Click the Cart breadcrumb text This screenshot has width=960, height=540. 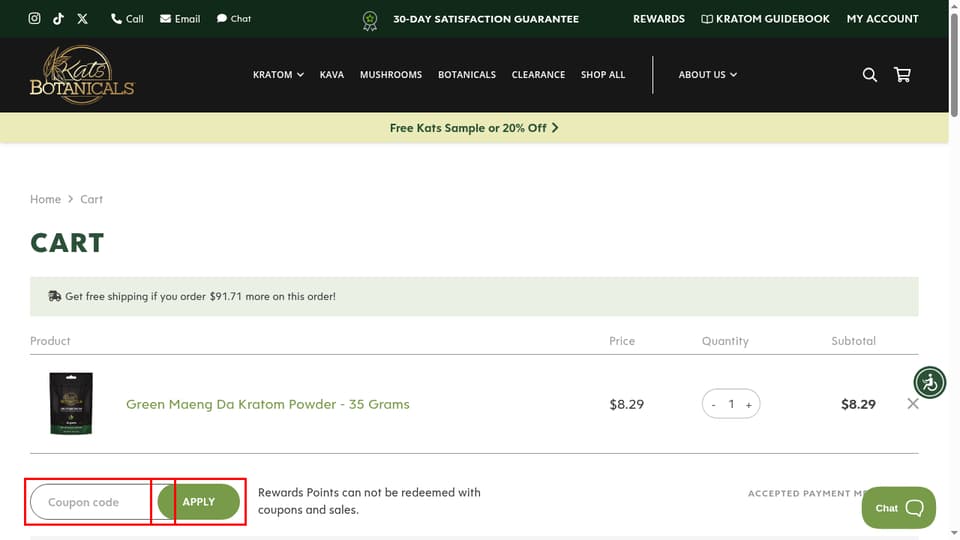pos(91,199)
